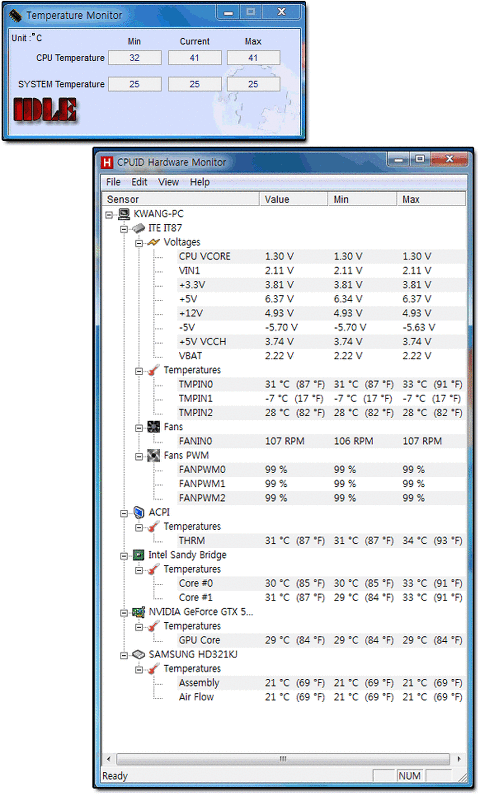480x796 pixels.
Task: Select the VIN1 voltage row
Action: coord(321,271)
